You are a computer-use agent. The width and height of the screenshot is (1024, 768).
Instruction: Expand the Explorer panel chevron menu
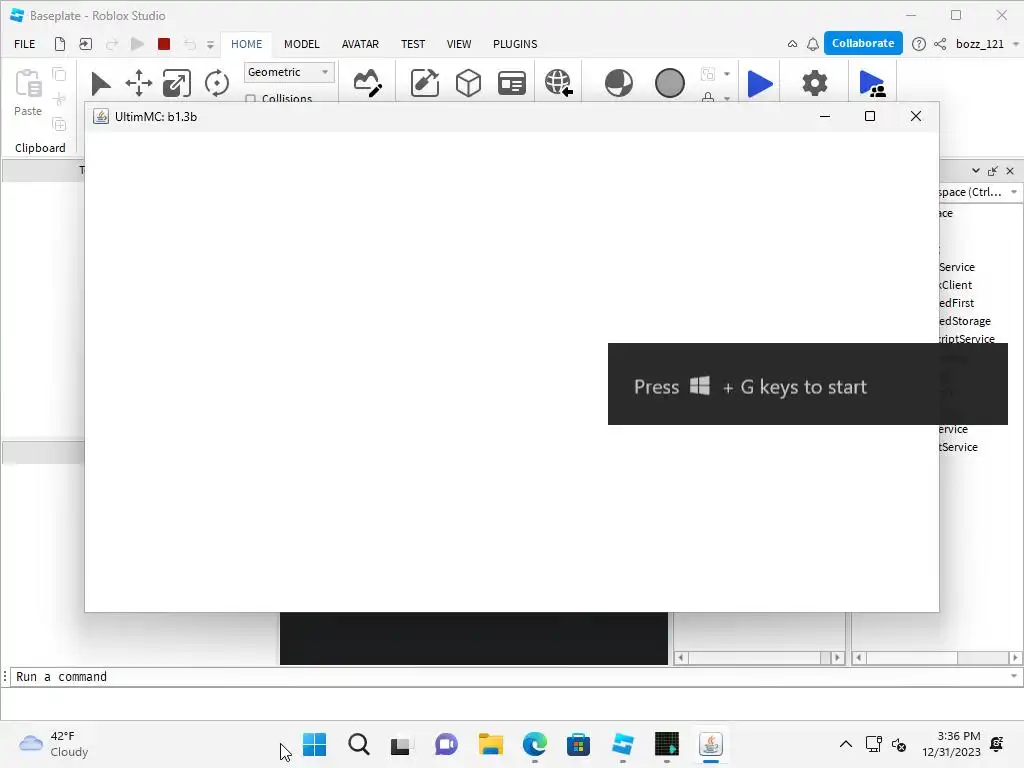tap(975, 170)
